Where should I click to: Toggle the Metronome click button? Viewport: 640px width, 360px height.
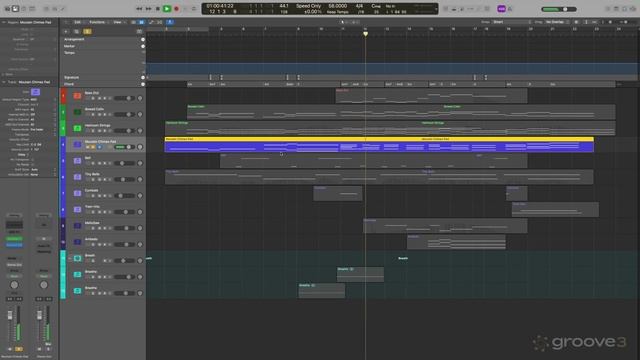pyautogui.click(x=510, y=9)
